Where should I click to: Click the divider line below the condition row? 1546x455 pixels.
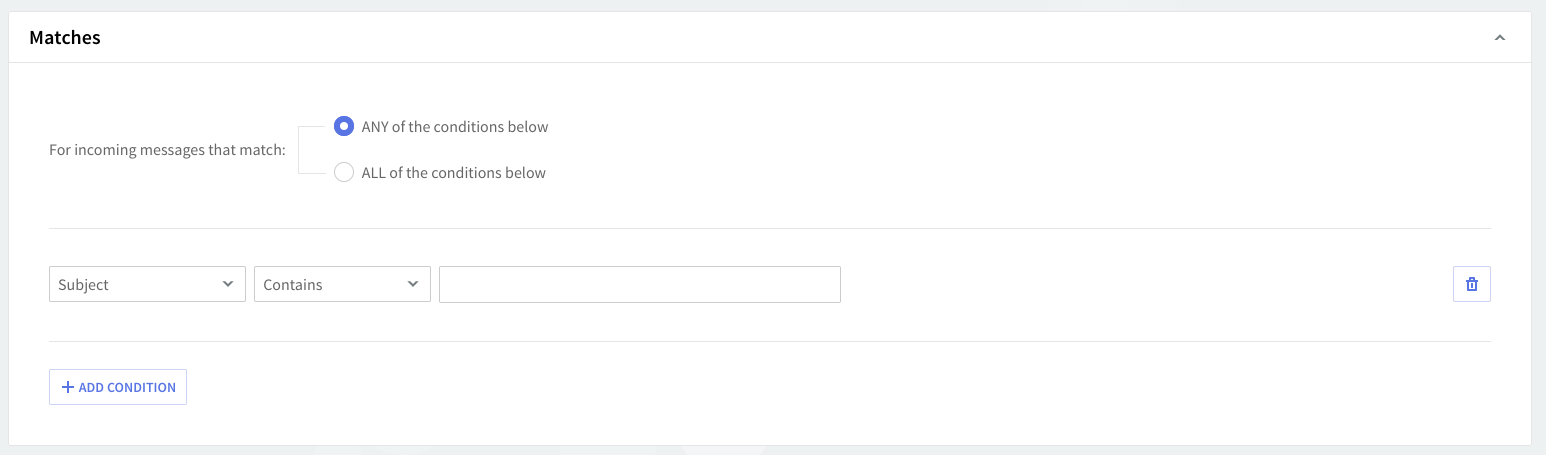[770, 341]
